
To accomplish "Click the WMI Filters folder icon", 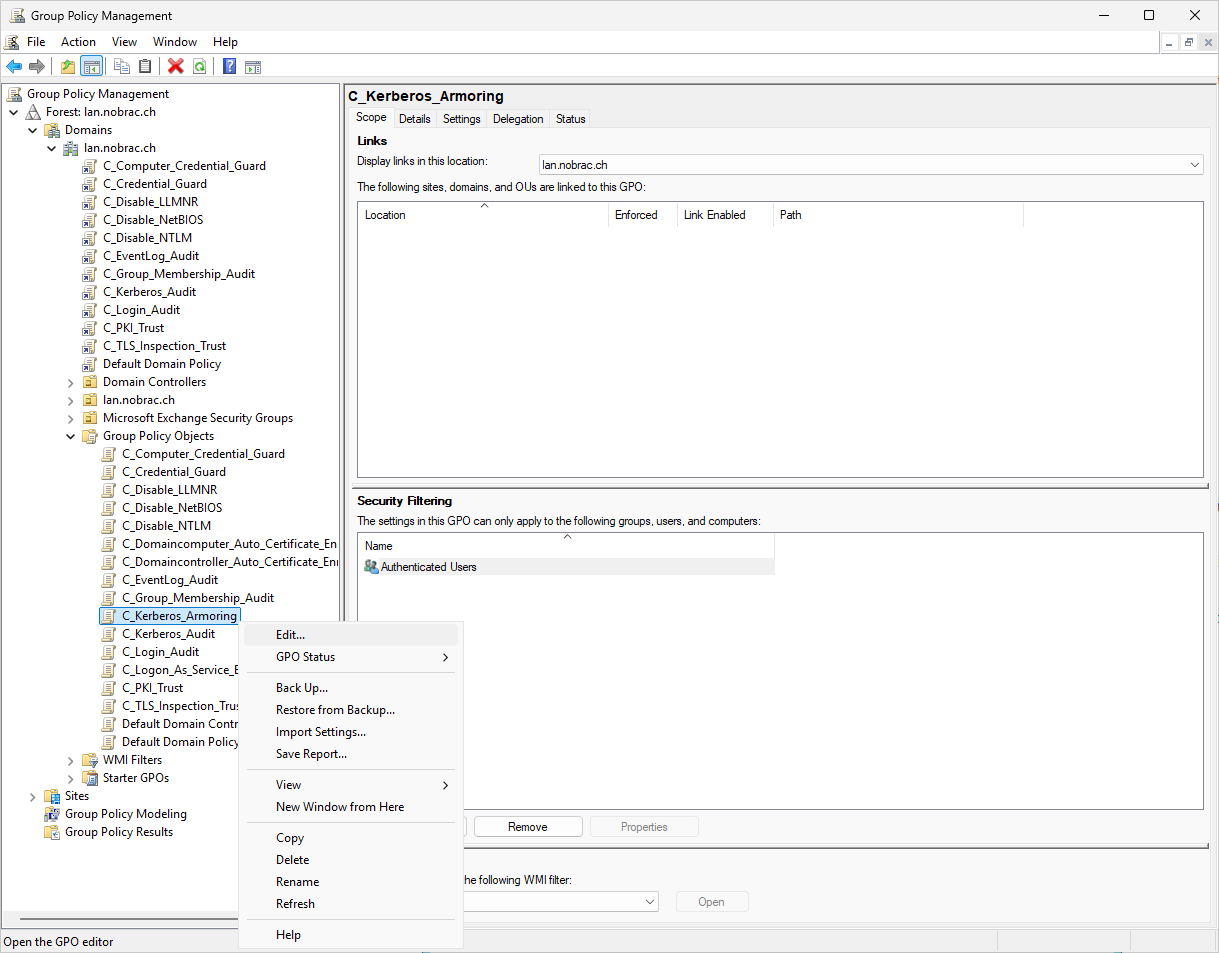I will (91, 760).
